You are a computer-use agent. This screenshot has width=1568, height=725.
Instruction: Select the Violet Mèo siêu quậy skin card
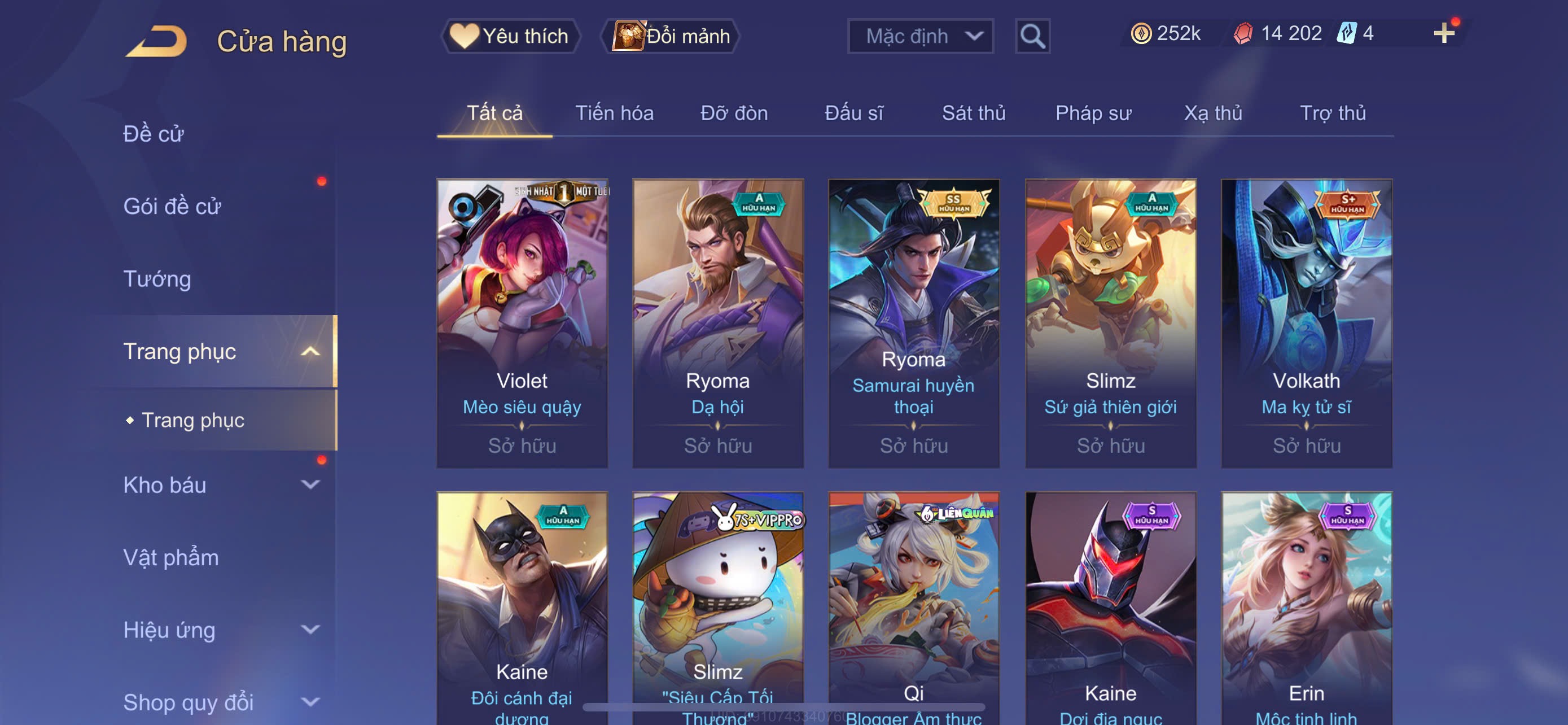pos(522,323)
